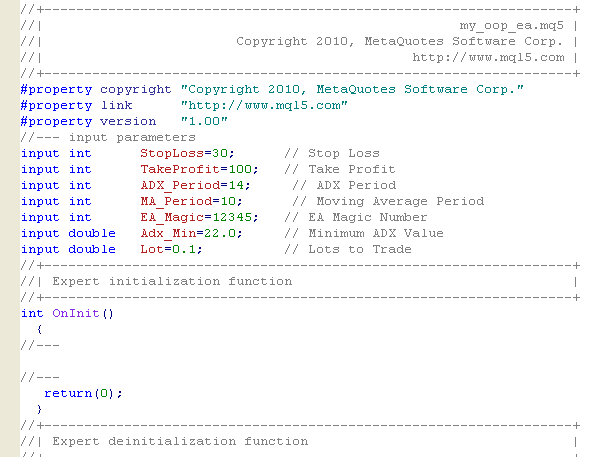Click the http://www.mql5.com link string
599x457 pixels.
click(264, 105)
